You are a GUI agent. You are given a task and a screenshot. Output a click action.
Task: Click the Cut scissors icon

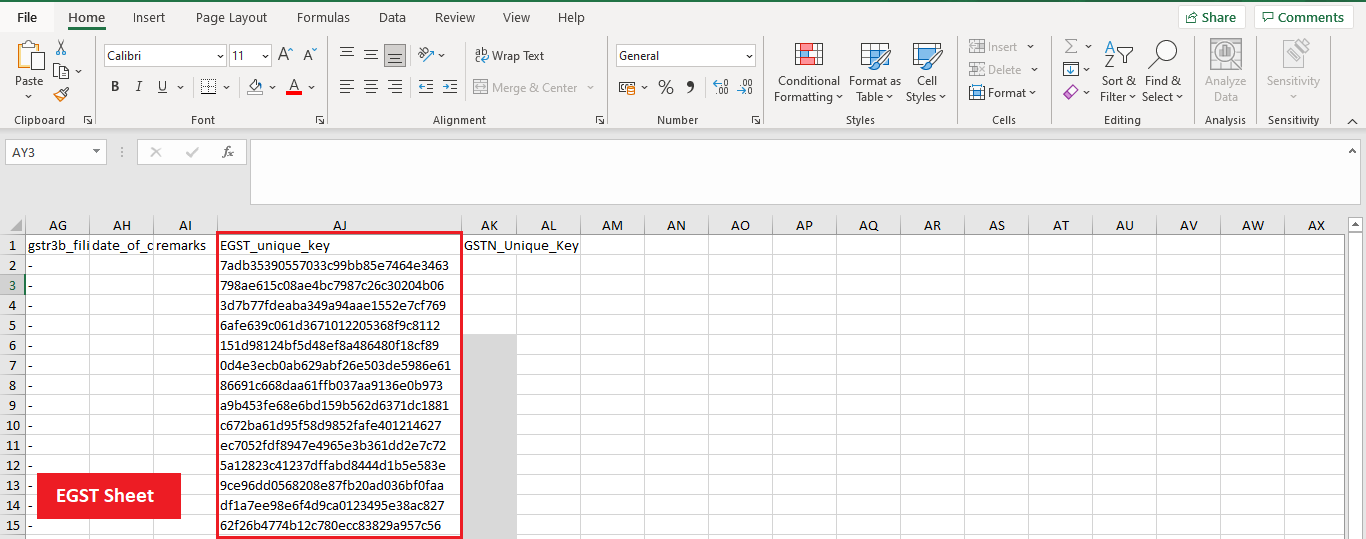coord(61,48)
